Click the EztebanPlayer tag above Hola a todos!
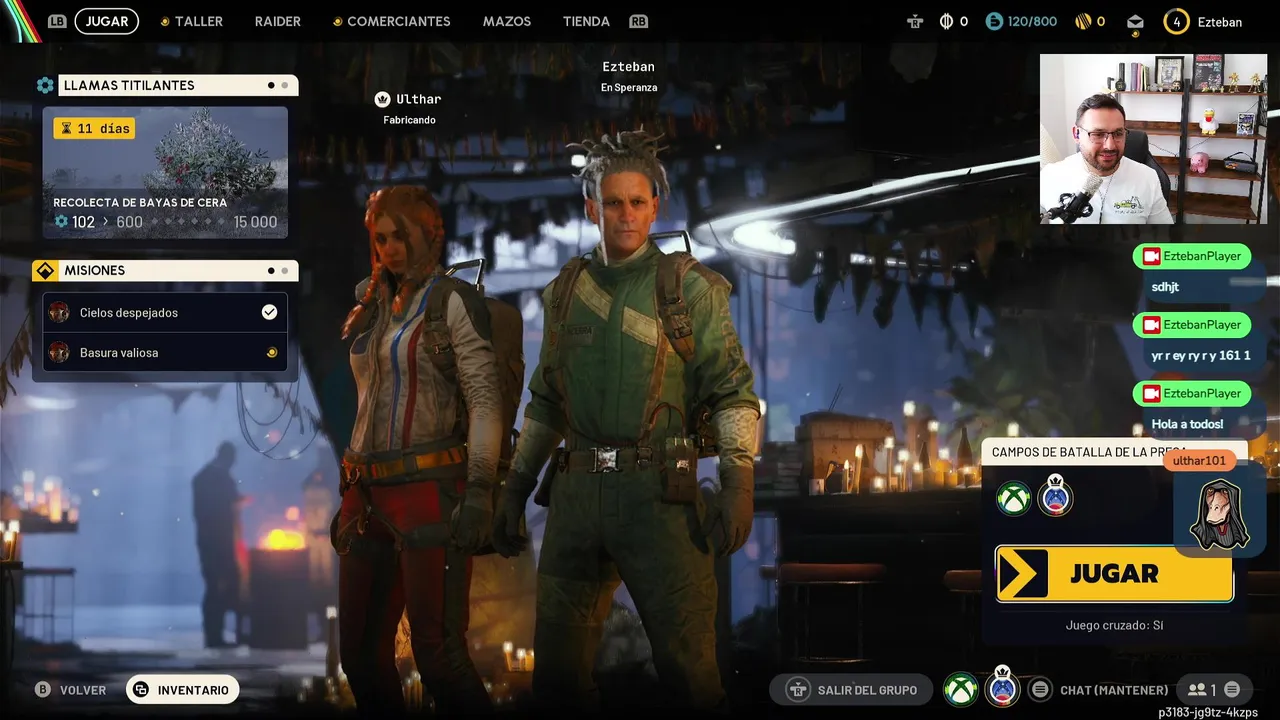1280x720 pixels. point(1192,394)
